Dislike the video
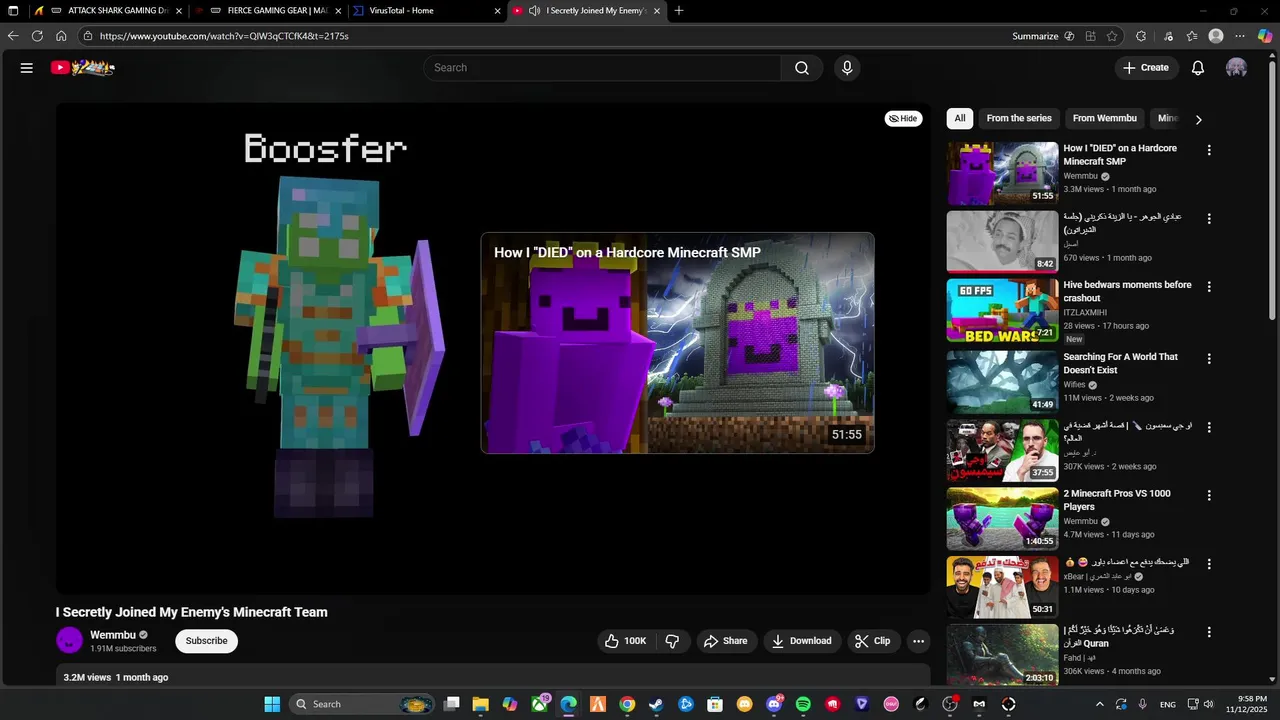This screenshot has height=720, width=1280. point(672,641)
